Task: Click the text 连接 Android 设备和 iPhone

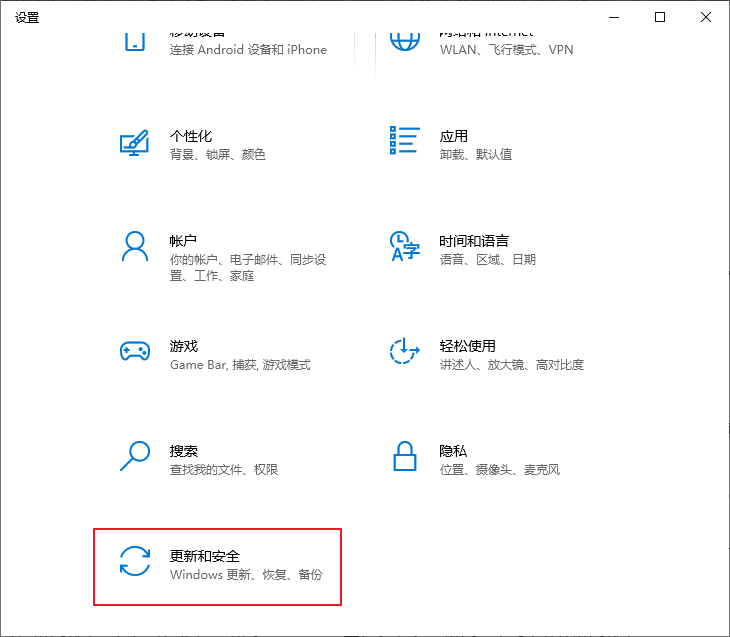Action: [x=248, y=50]
